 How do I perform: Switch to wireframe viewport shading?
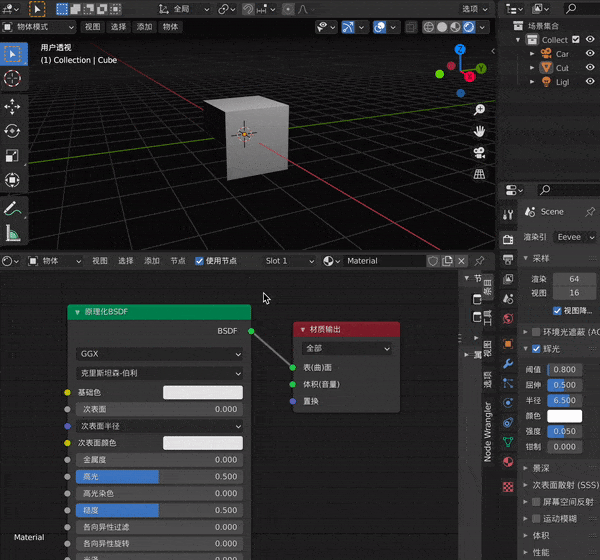pyautogui.click(x=429, y=27)
